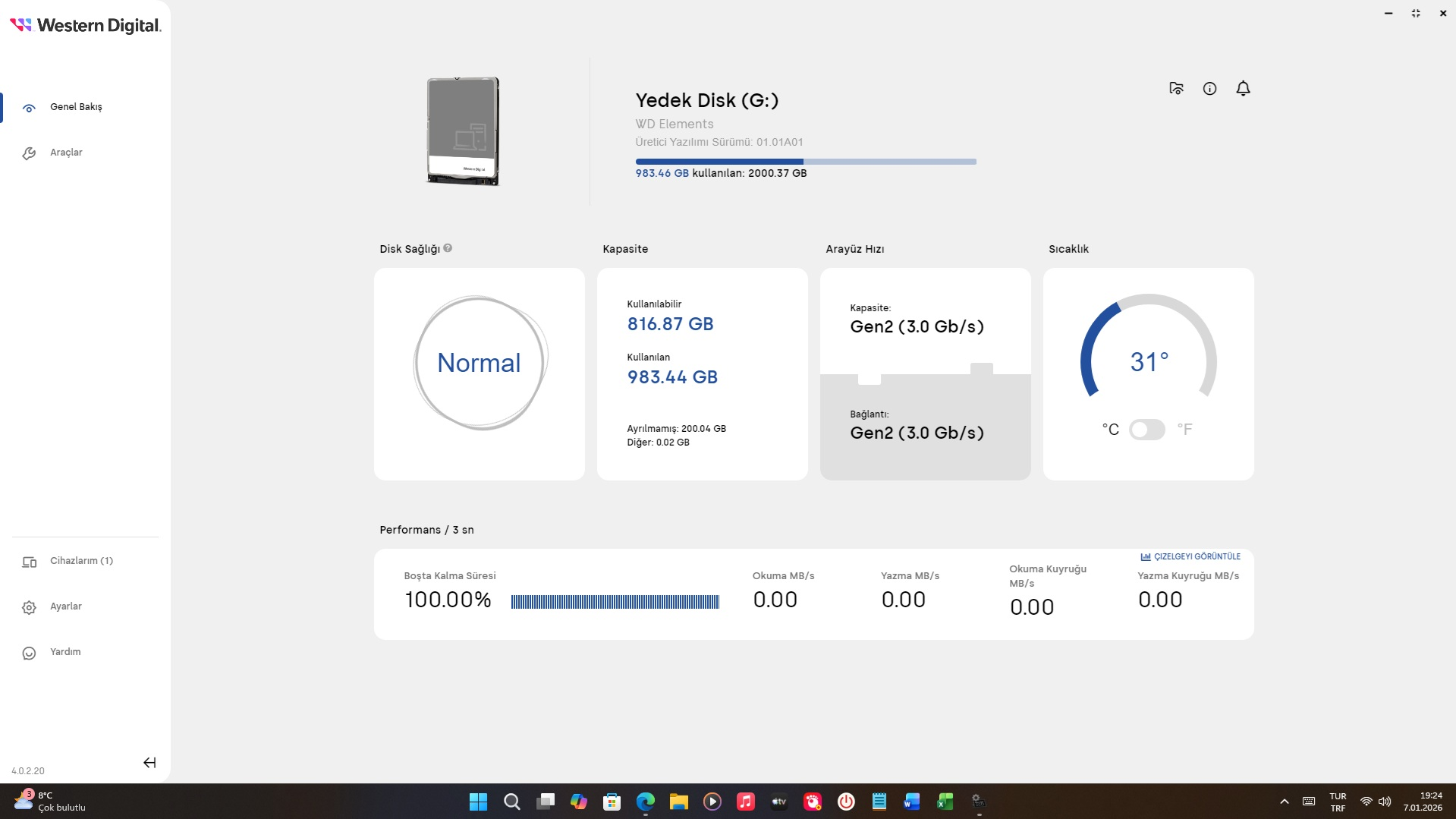This screenshot has height=819, width=1456.
Task: Click the idle time bar graph
Action: [x=615, y=602]
